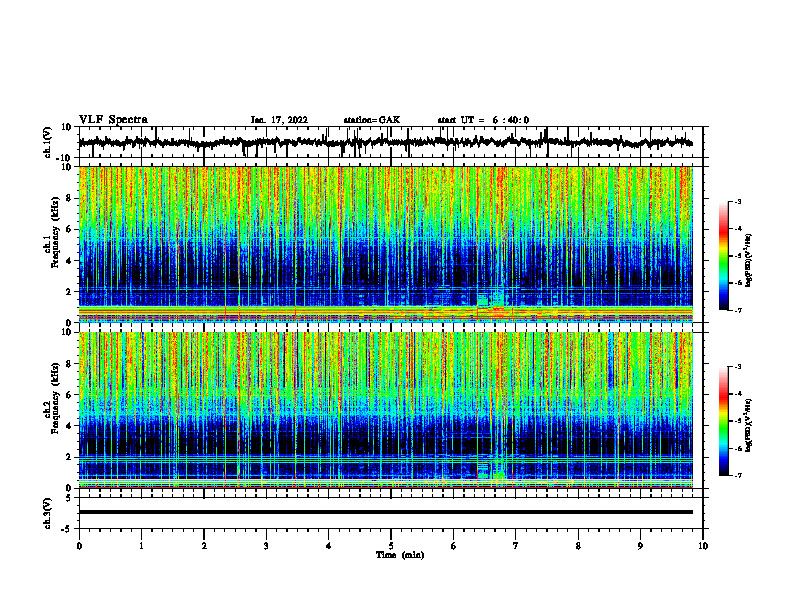
Task: Click the 'ch.3(V)' axis label
Action: point(48,513)
